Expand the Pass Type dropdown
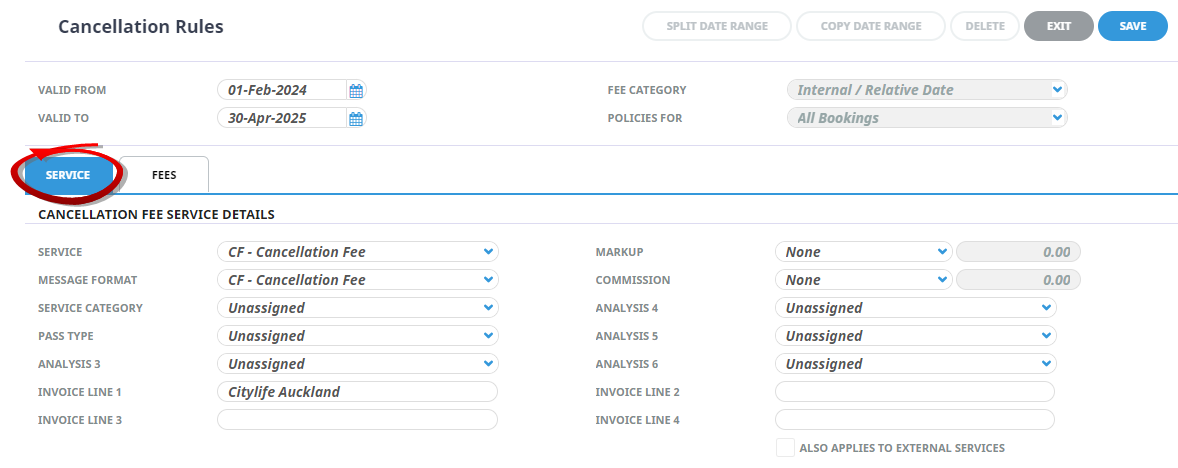Viewport: 1178px width, 468px height. [x=357, y=336]
